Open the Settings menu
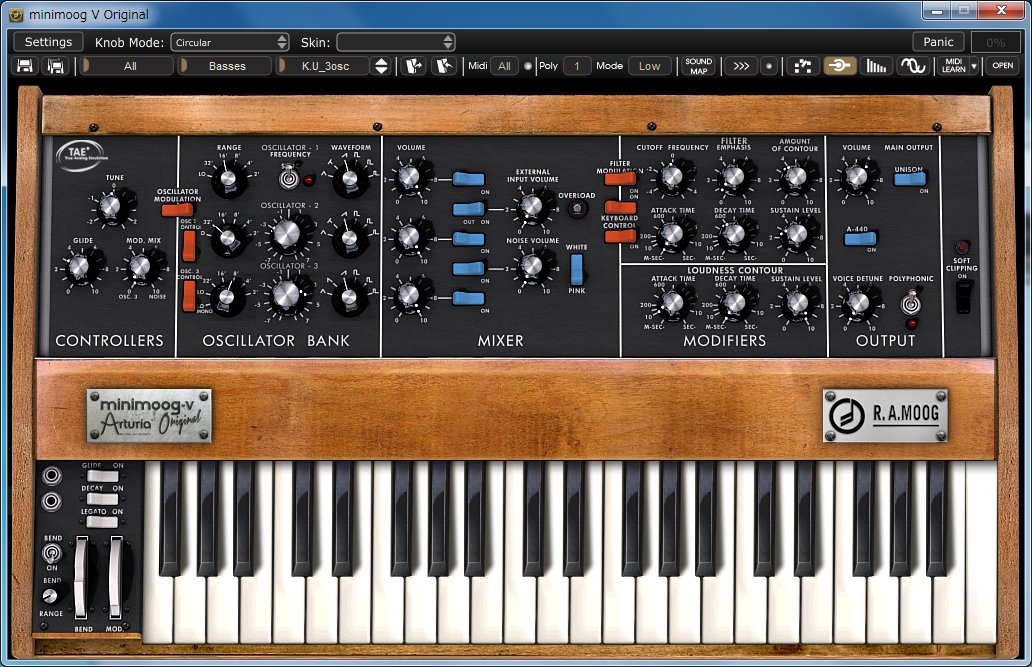1032x667 pixels. tap(48, 42)
